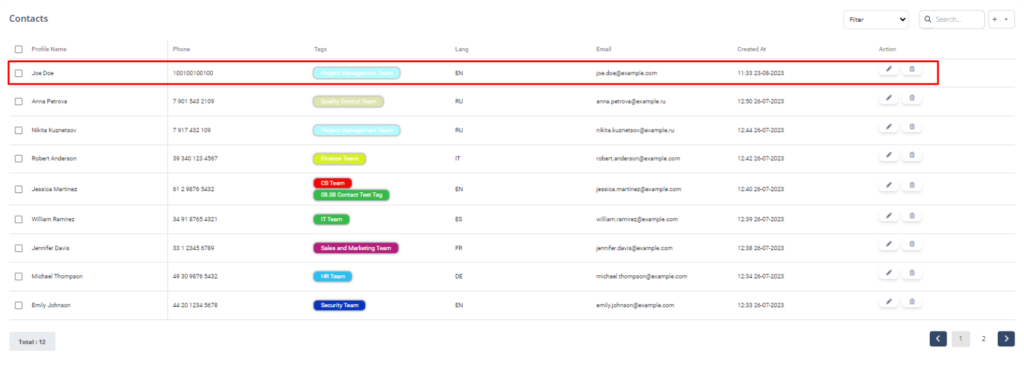Go to next page arrow

point(1006,339)
